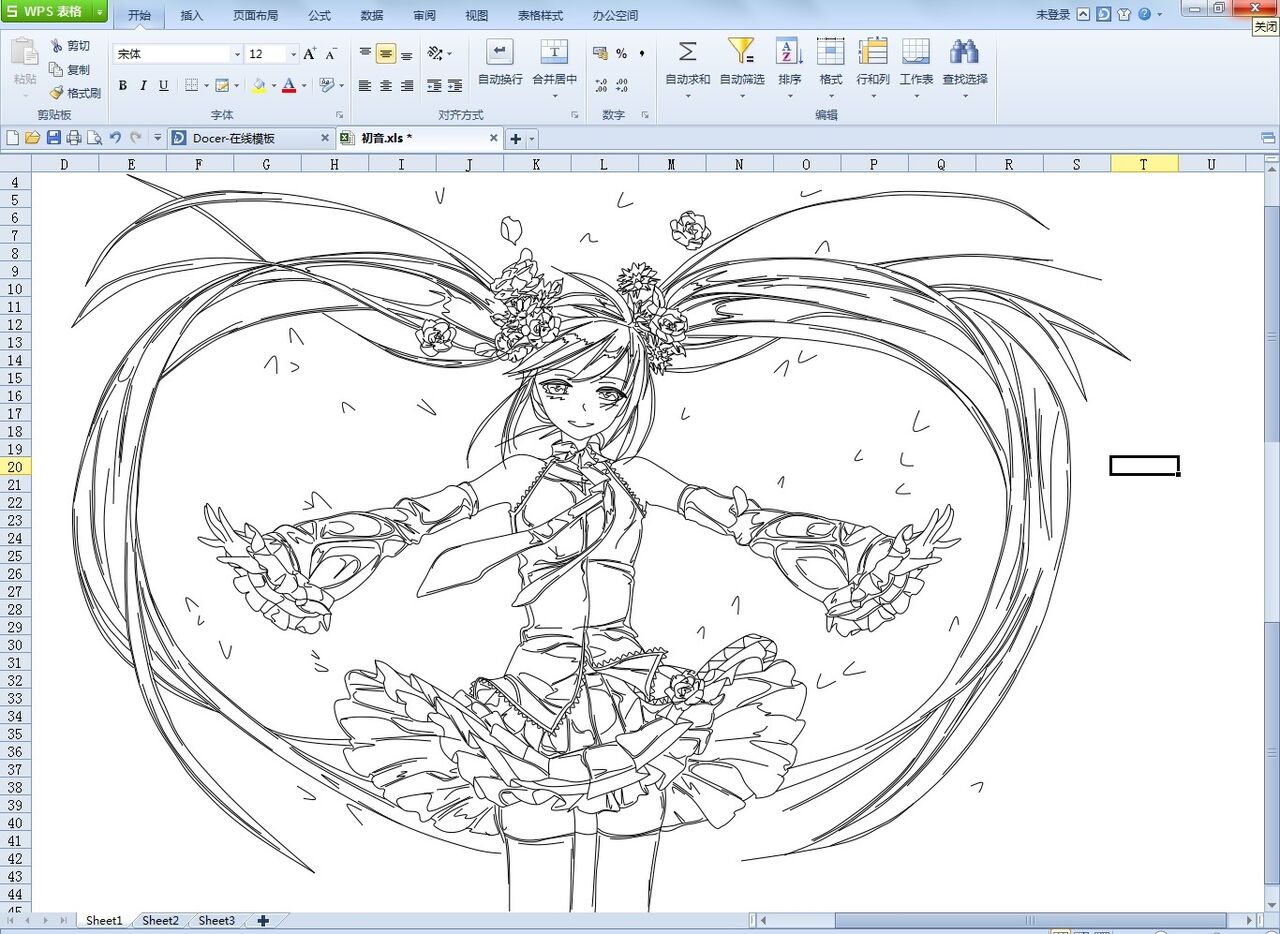Expand the Merge and Center dropdown arrow

(x=554, y=96)
